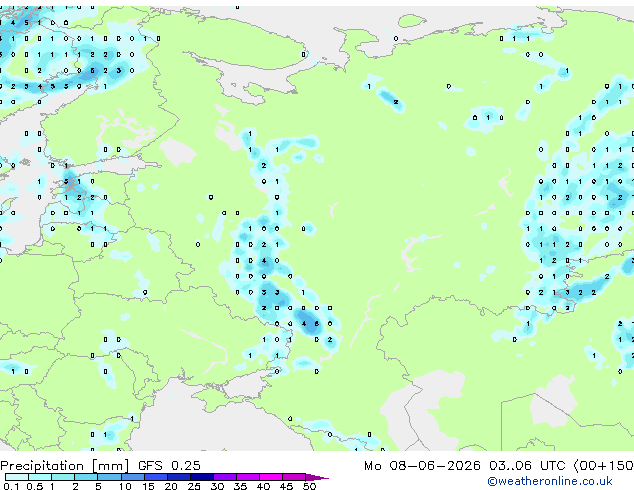This screenshot has height=490, width=634.
Task: Click the legend value label '15'
Action: click(148, 486)
